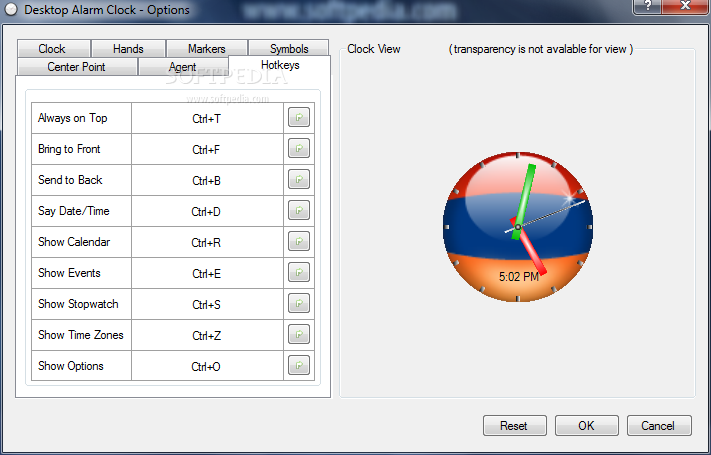This screenshot has width=711, height=455.
Task: Click the edit icon for Say Date/Time hotkey
Action: point(299,210)
